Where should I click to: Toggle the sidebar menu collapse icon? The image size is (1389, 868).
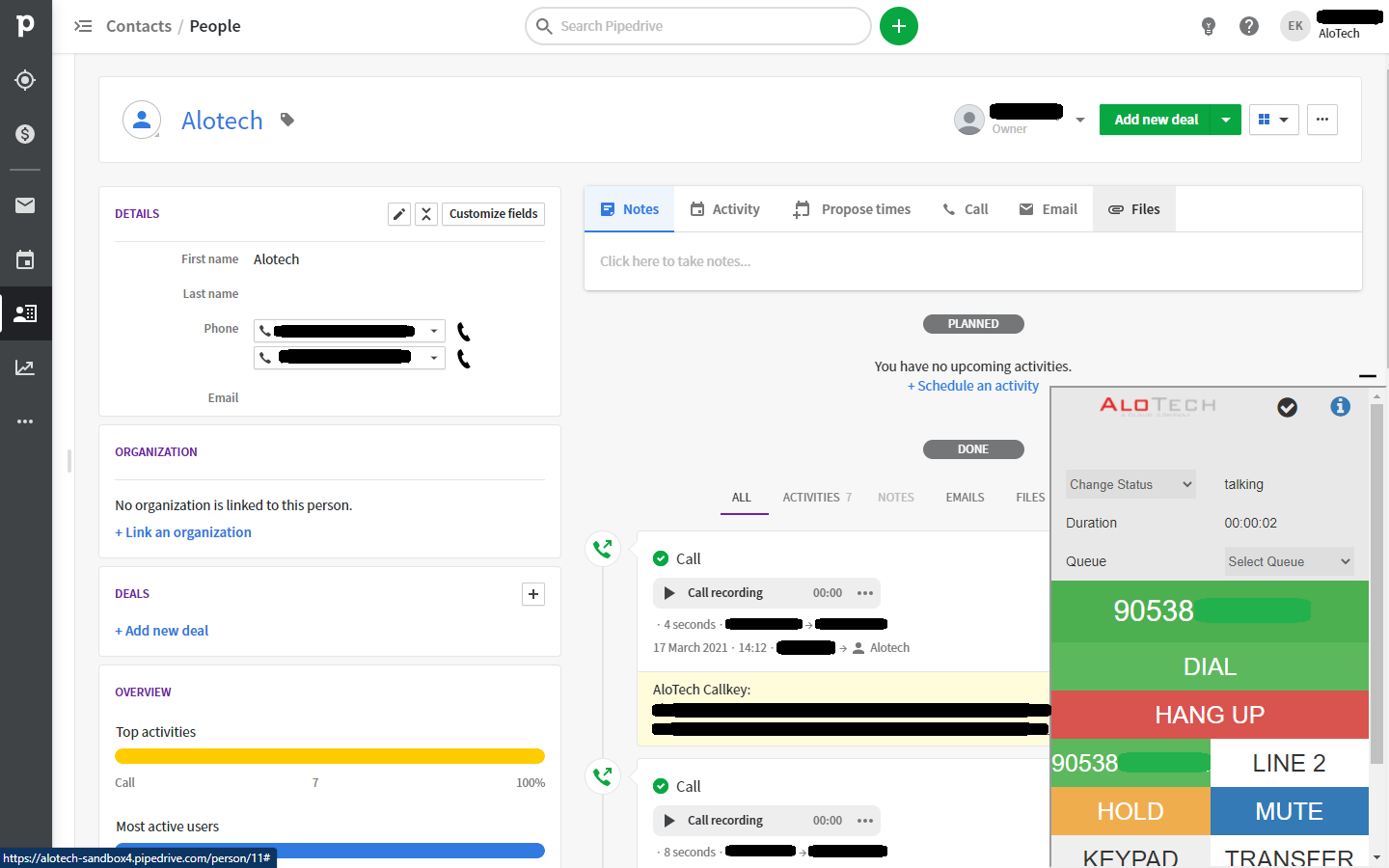pyautogui.click(x=83, y=26)
